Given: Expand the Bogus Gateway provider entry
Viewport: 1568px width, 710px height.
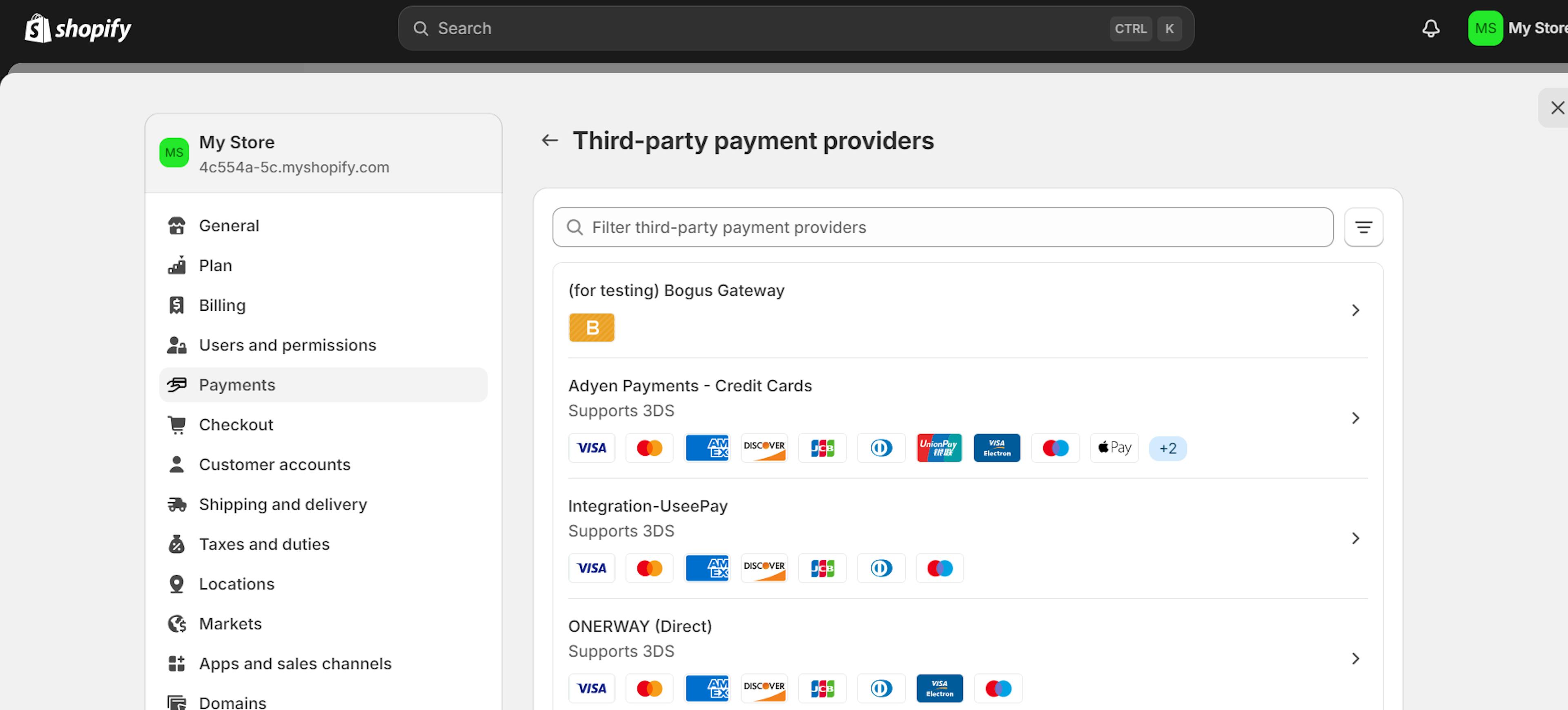Looking at the screenshot, I should tap(1357, 310).
